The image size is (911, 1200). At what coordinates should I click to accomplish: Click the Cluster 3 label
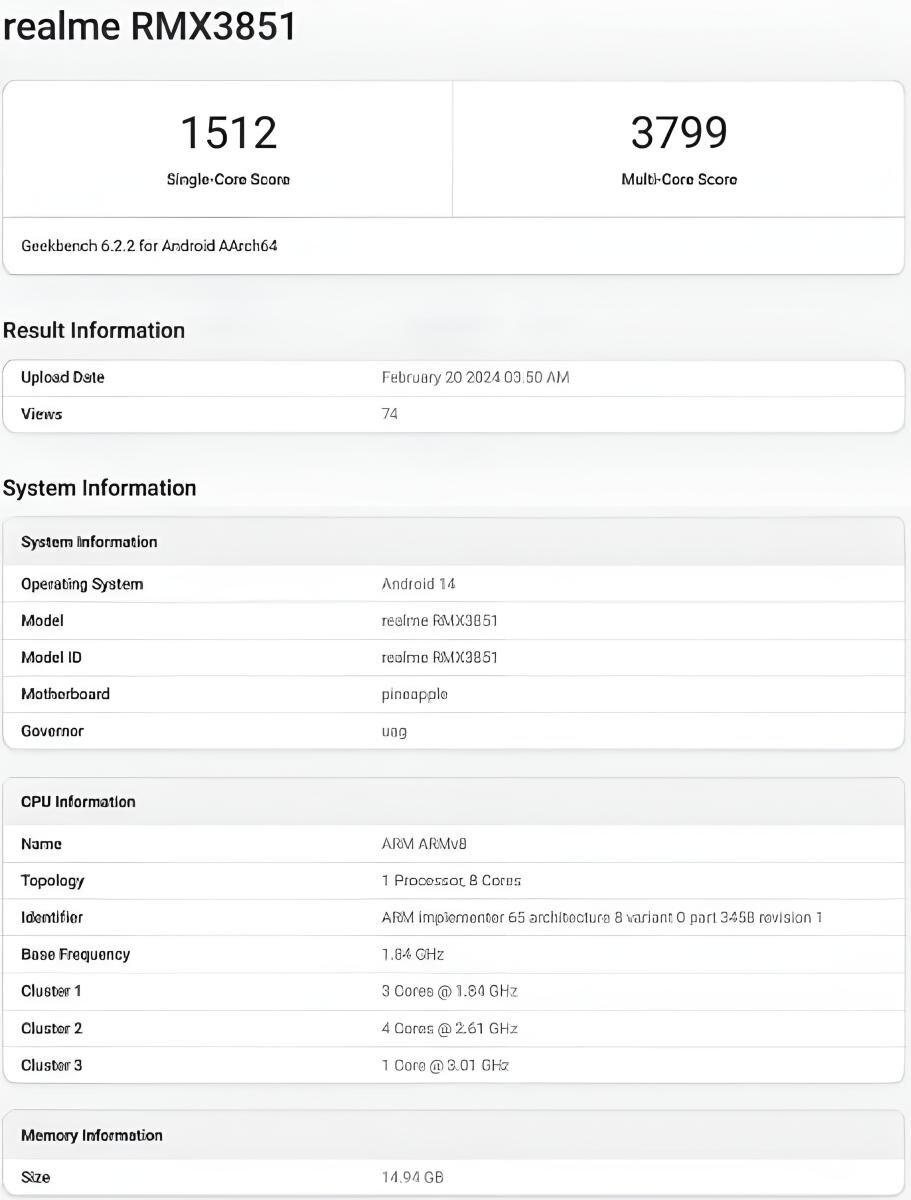pos(52,1065)
